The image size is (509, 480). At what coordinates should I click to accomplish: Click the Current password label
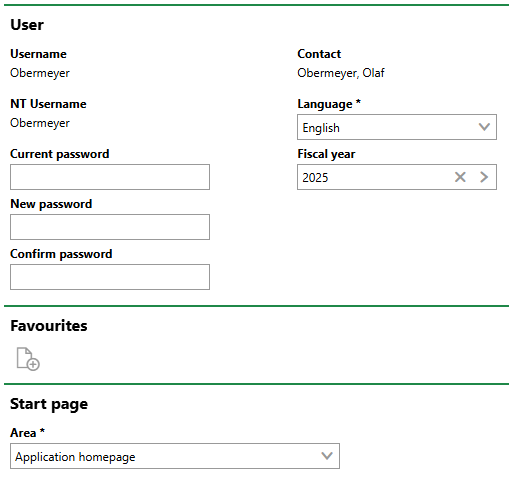tap(60, 154)
